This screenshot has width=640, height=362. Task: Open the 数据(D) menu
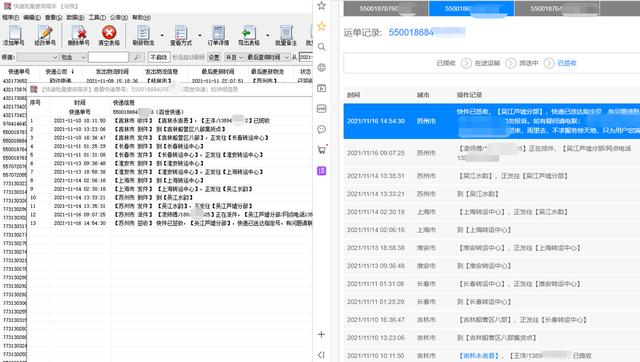[75, 18]
